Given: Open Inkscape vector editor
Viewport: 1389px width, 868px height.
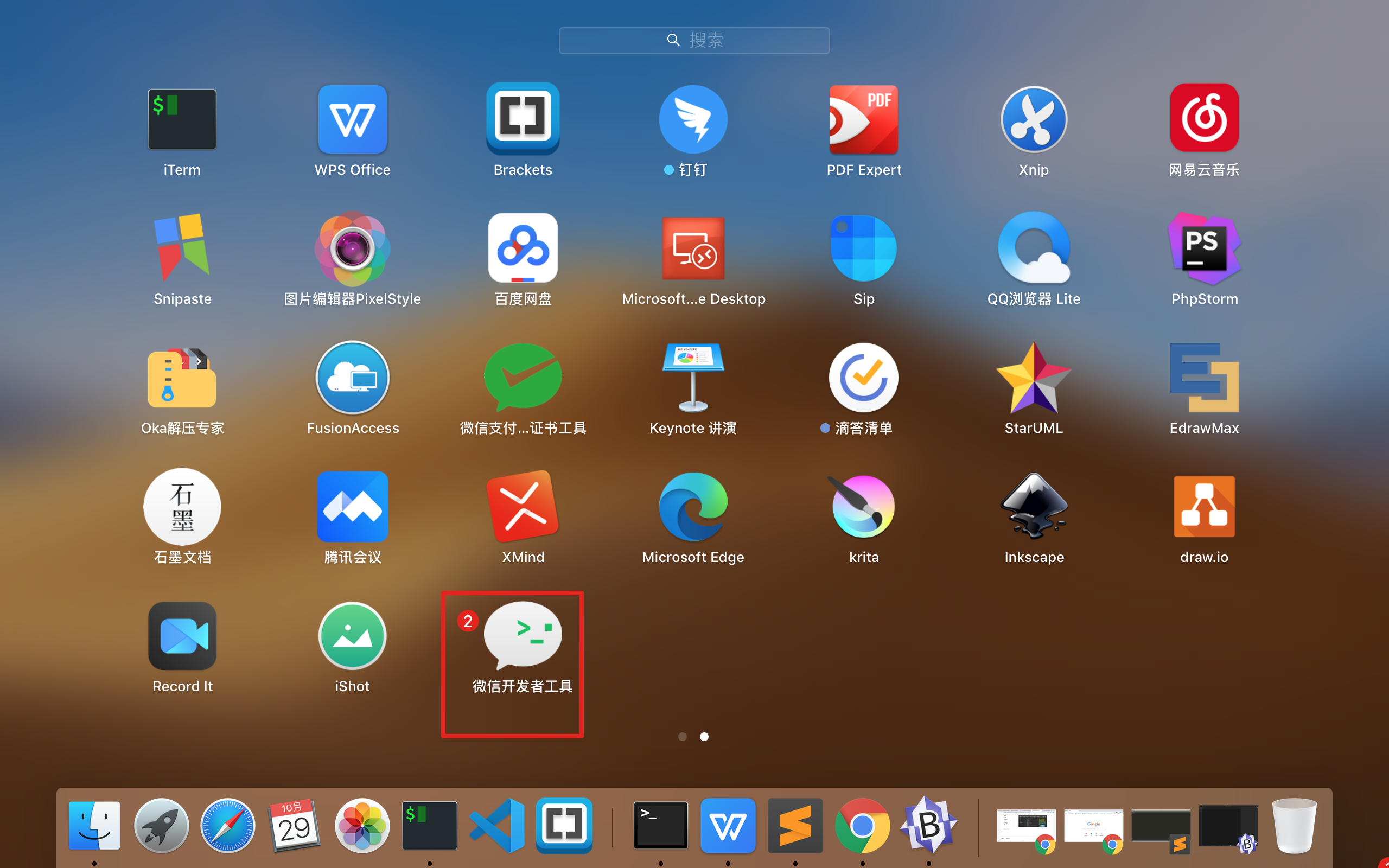Looking at the screenshot, I should pyautogui.click(x=1033, y=506).
